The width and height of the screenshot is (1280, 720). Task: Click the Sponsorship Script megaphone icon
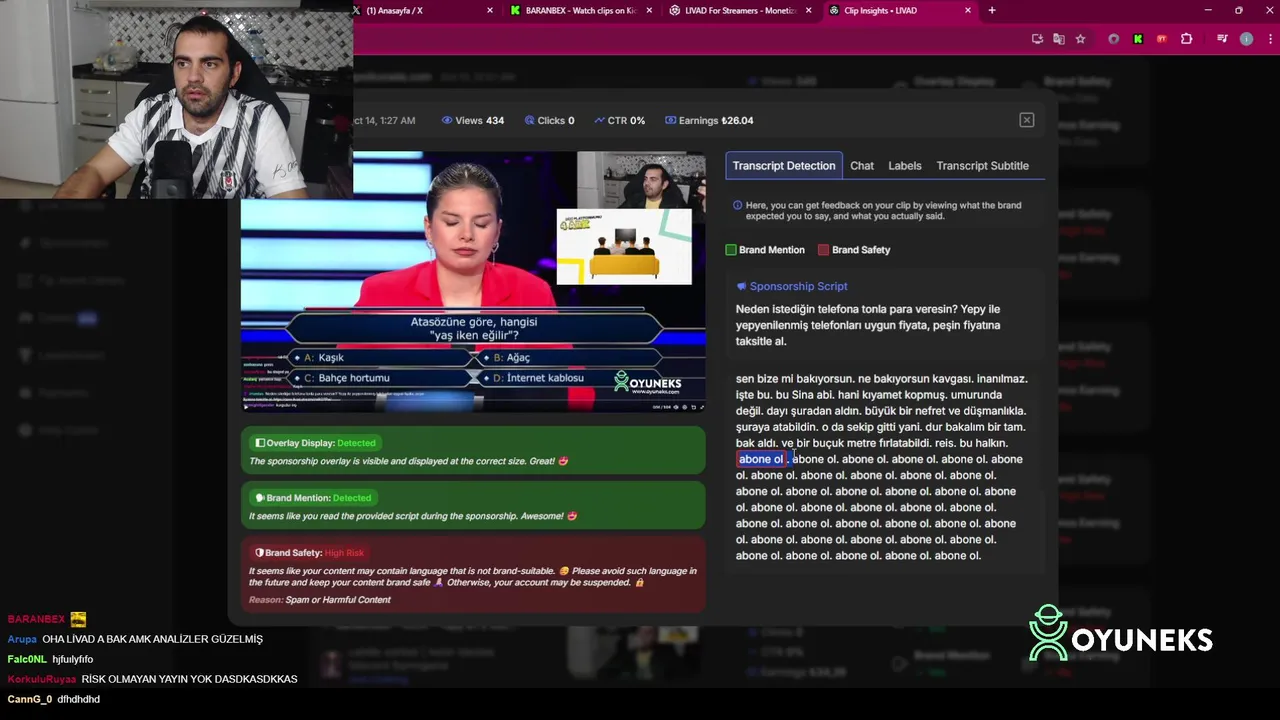741,287
